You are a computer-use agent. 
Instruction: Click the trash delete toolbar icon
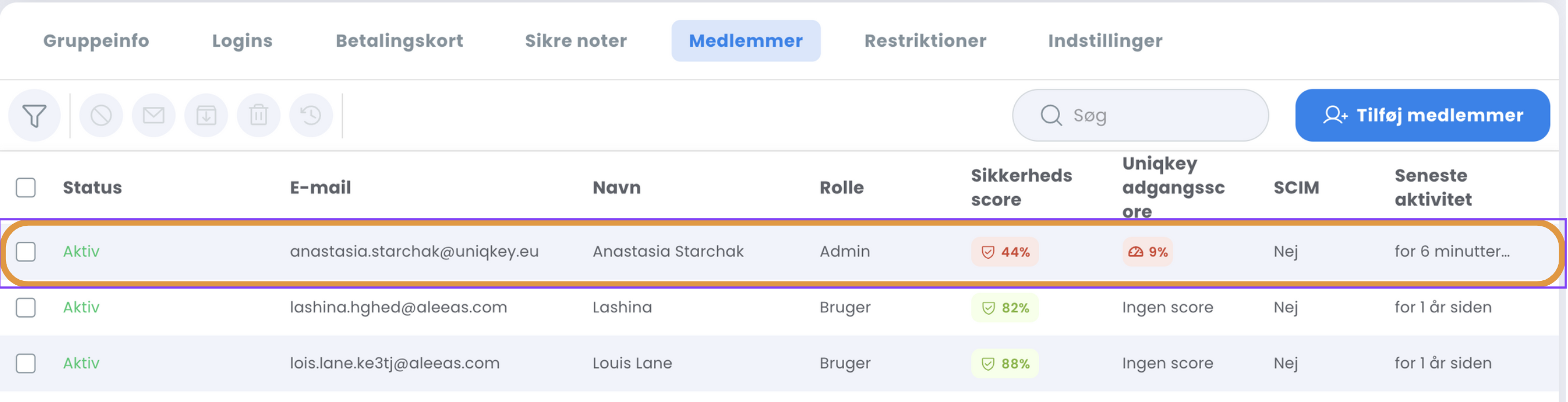pyautogui.click(x=259, y=116)
